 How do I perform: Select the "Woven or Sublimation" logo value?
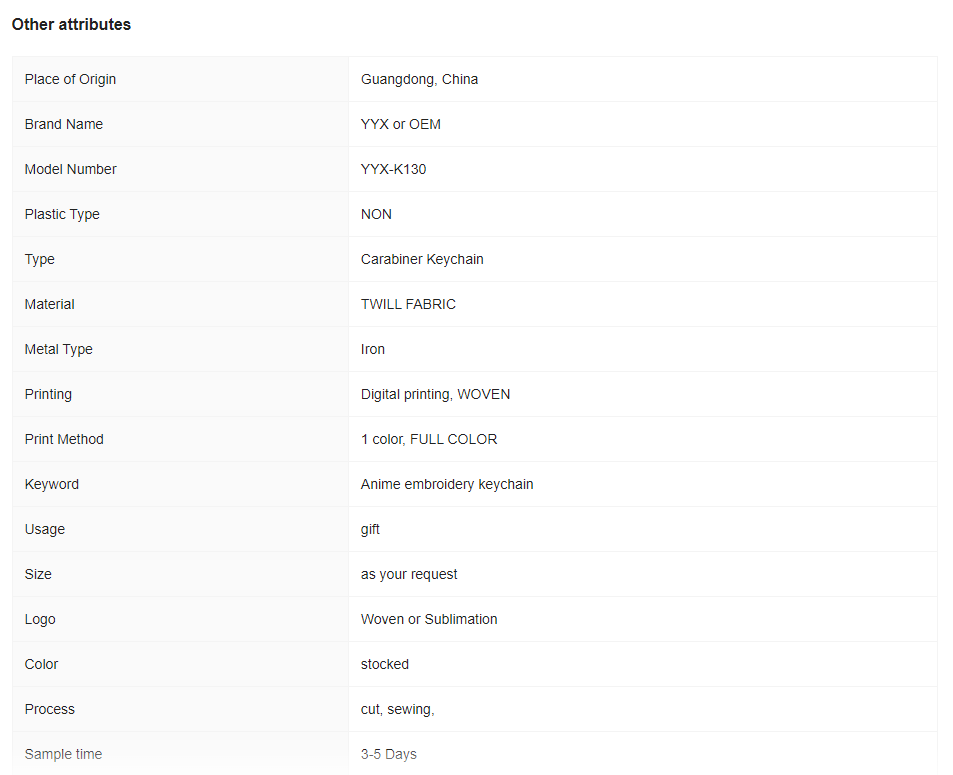[429, 619]
